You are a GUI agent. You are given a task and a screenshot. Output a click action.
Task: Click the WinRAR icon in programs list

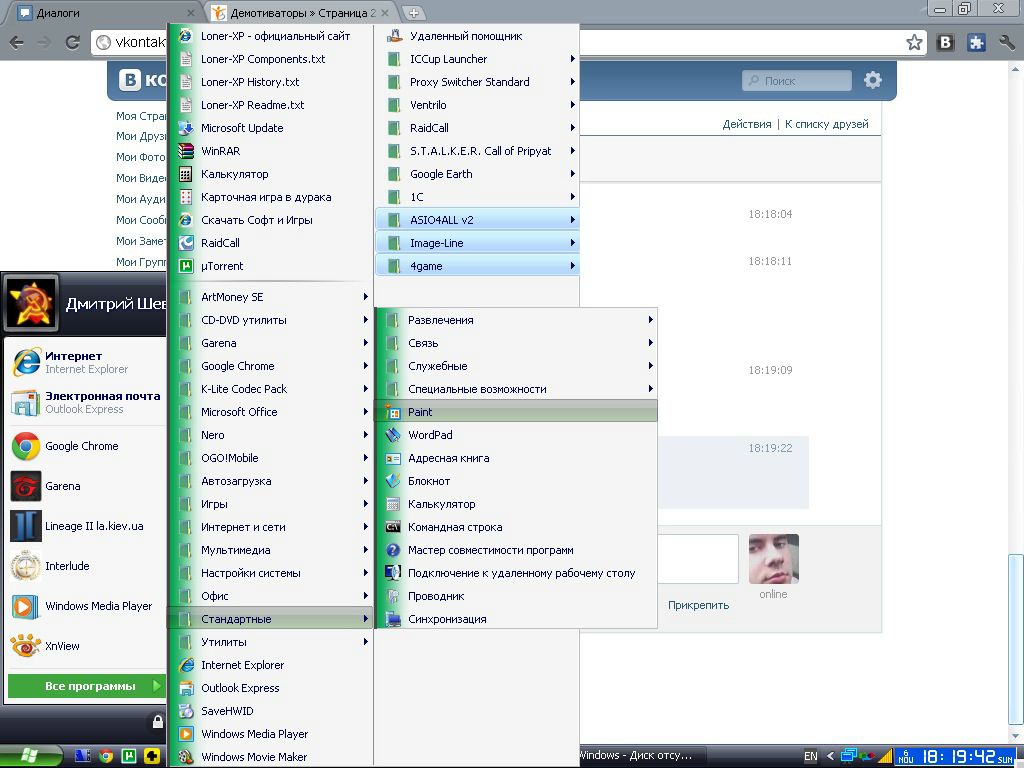pyautogui.click(x=186, y=151)
